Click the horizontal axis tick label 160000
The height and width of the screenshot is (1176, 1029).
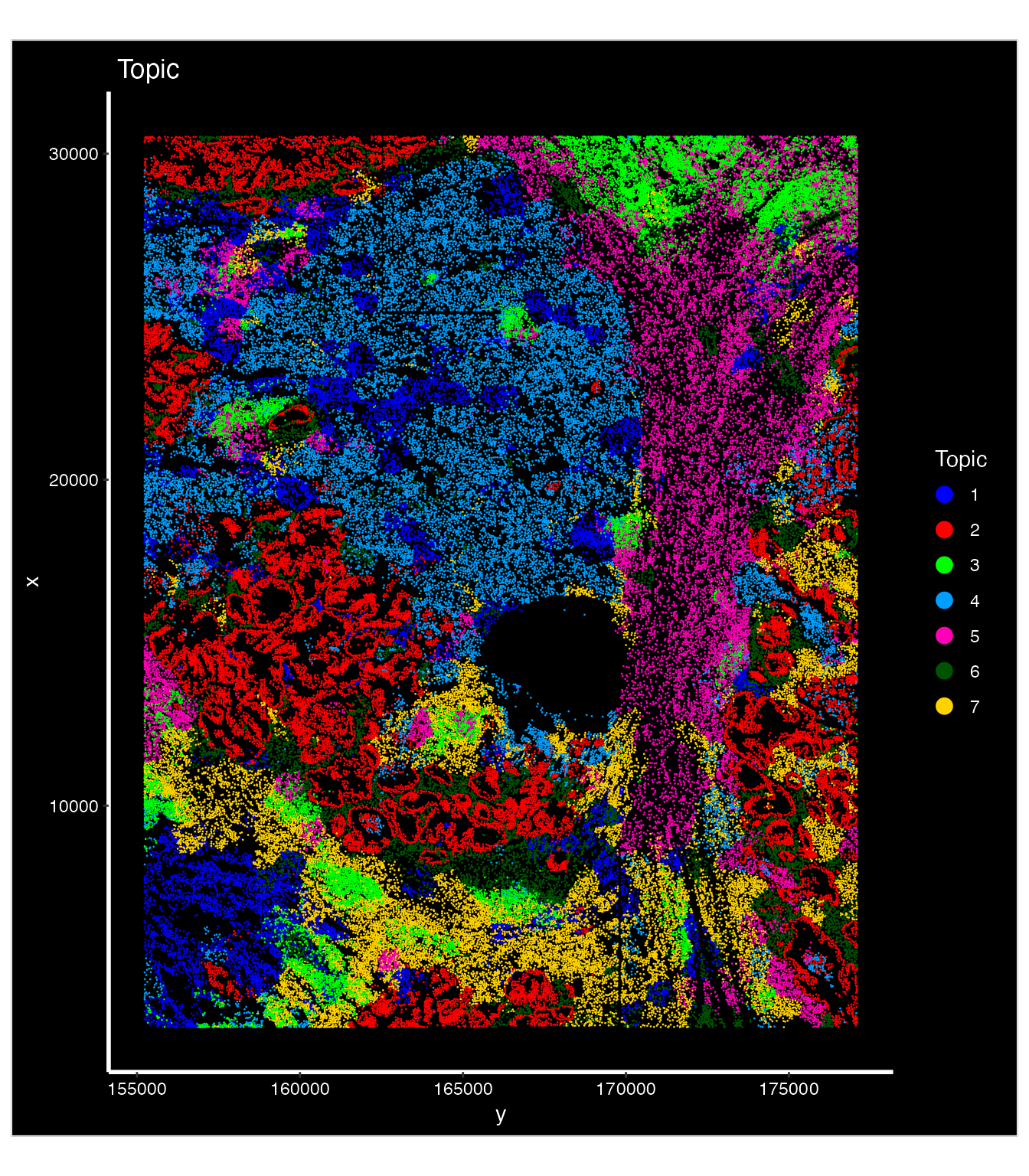[x=300, y=1089]
